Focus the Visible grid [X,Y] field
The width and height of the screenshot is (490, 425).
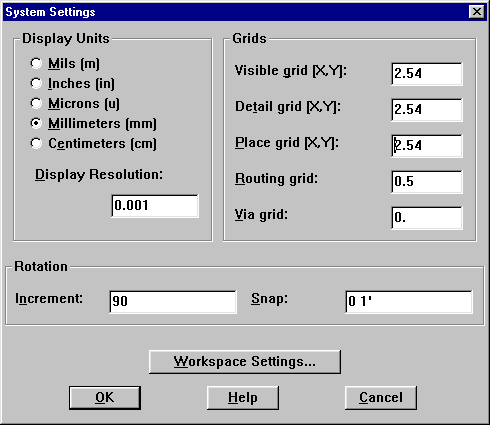click(427, 74)
